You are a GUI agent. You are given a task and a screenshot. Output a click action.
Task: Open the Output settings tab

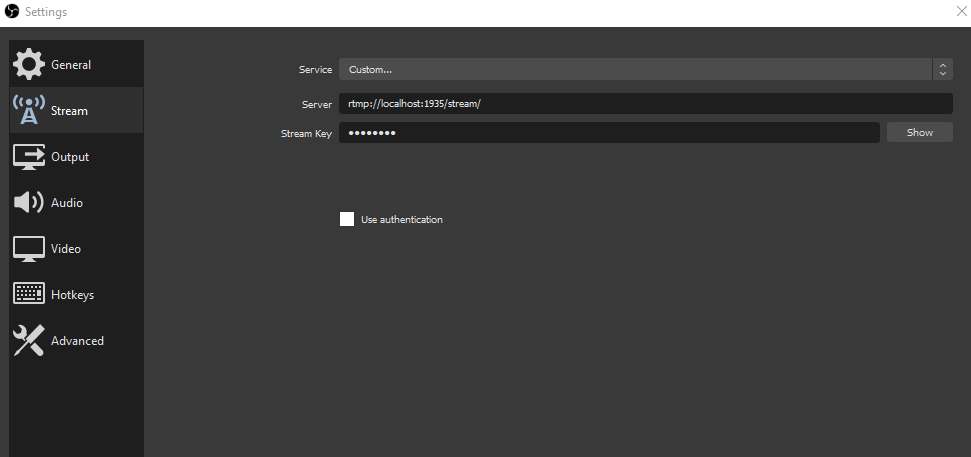click(77, 157)
